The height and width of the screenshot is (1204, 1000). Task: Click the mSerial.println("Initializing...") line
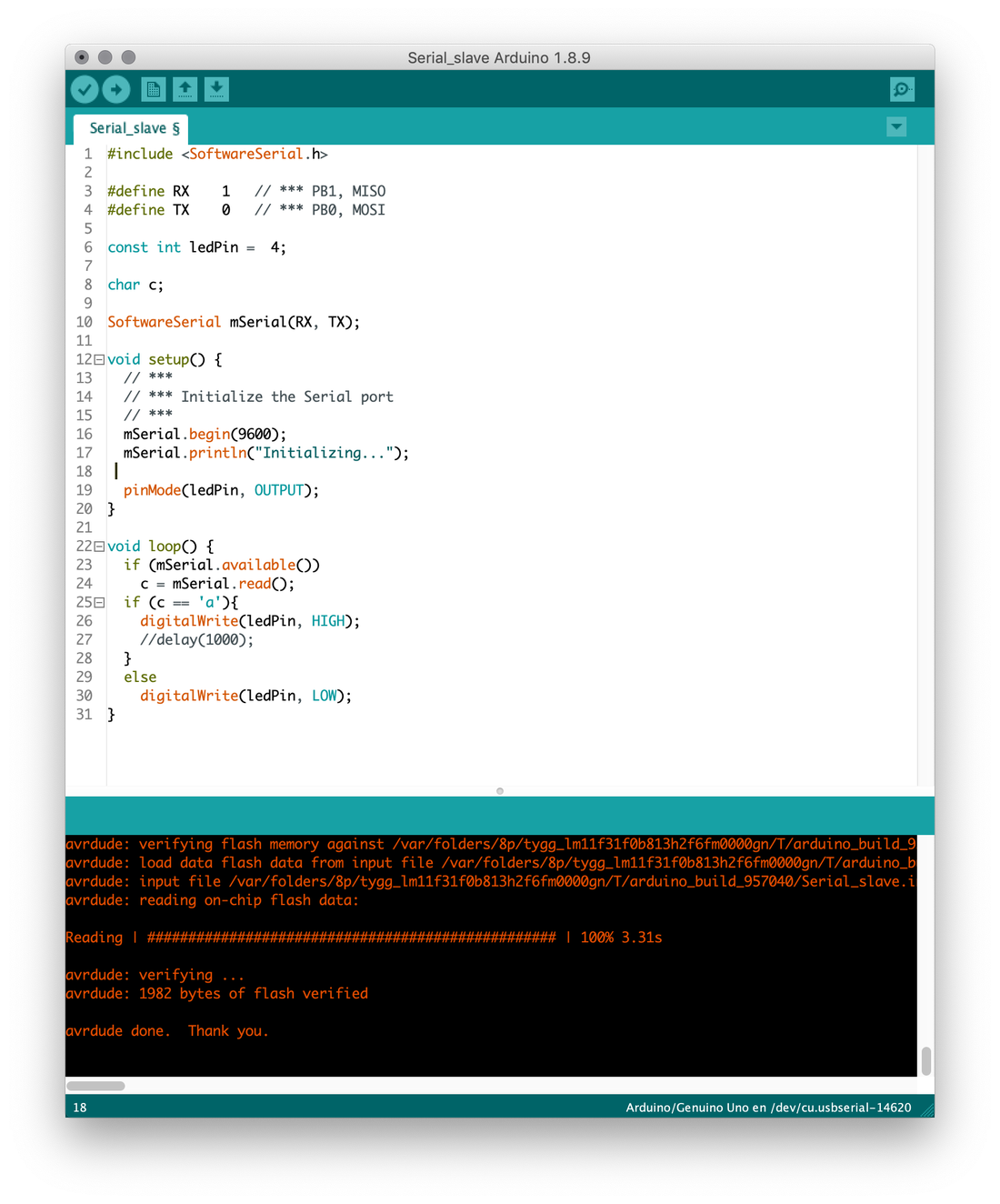266,453
